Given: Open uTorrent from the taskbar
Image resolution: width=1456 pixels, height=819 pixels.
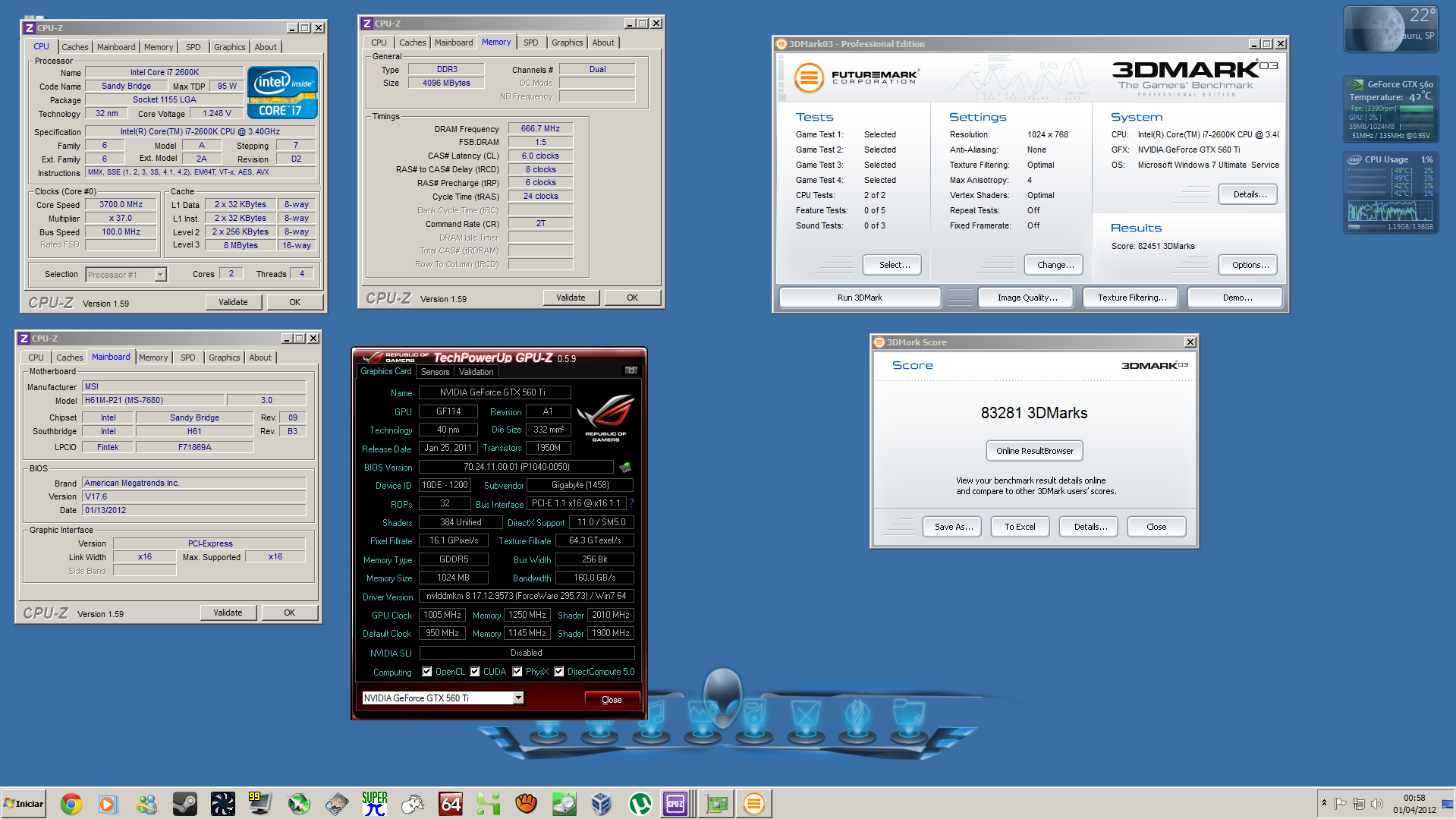Looking at the screenshot, I should [x=640, y=803].
